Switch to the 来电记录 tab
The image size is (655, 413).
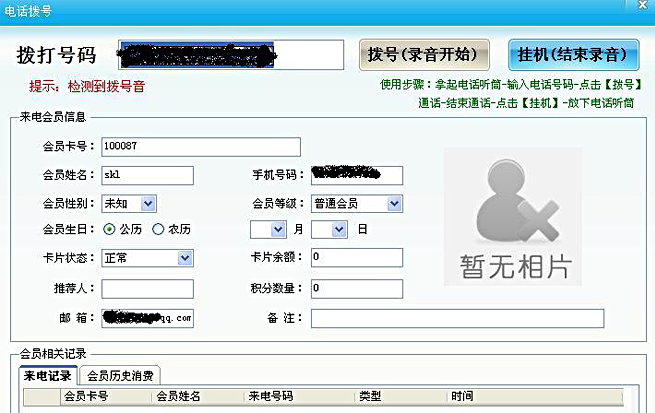(x=48, y=376)
